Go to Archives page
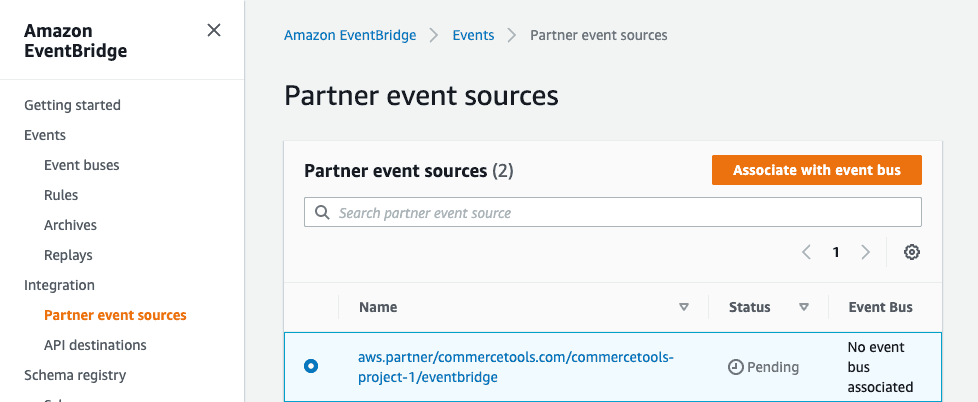This screenshot has width=978, height=402. click(70, 225)
